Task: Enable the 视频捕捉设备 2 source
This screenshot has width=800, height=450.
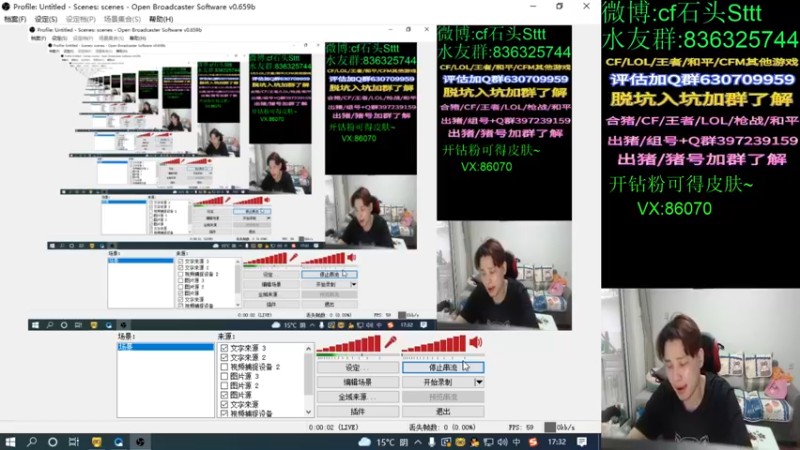Action: click(224, 367)
